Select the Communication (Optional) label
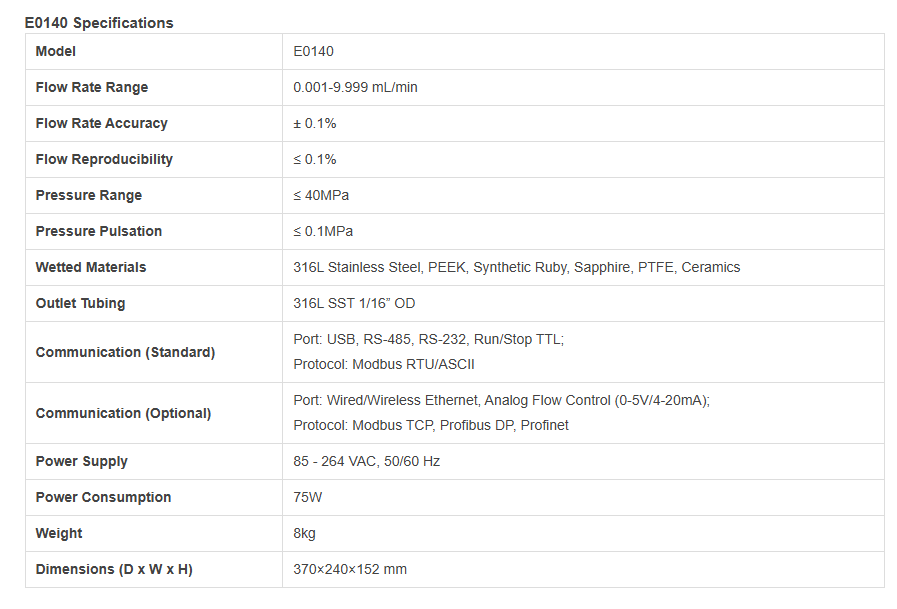The height and width of the screenshot is (609, 897). (x=124, y=413)
